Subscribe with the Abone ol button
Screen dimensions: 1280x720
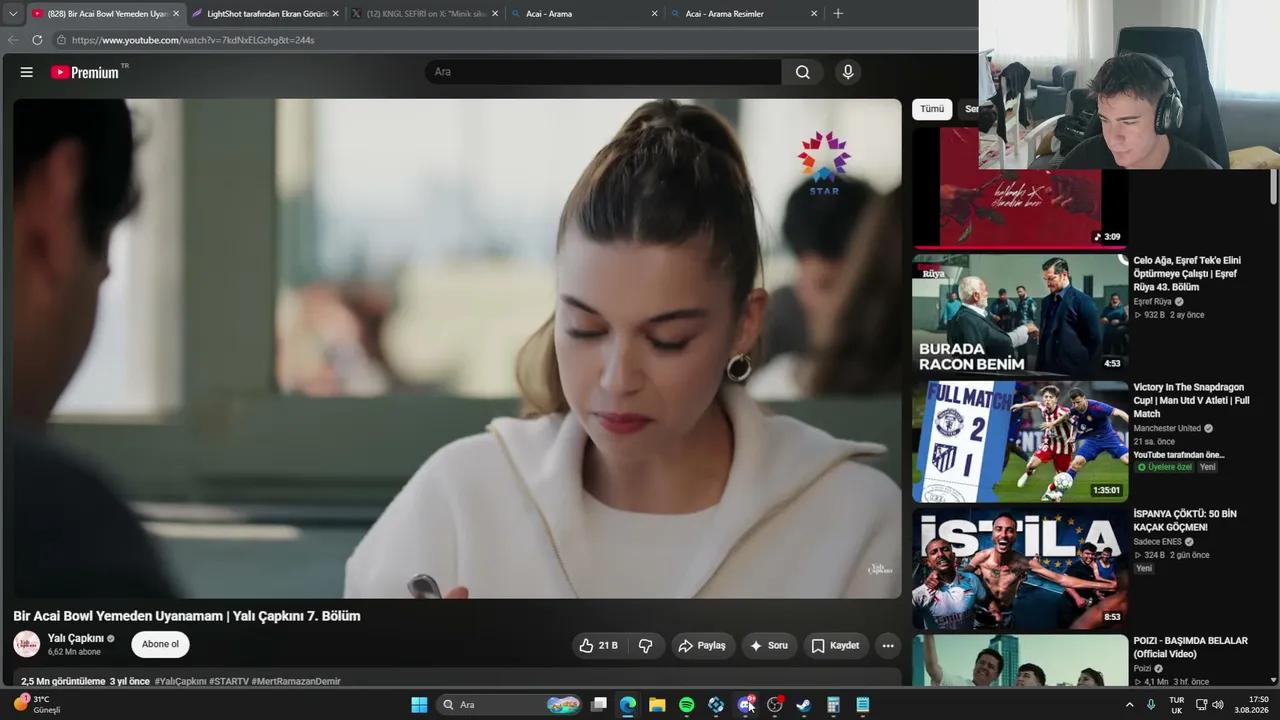(160, 644)
